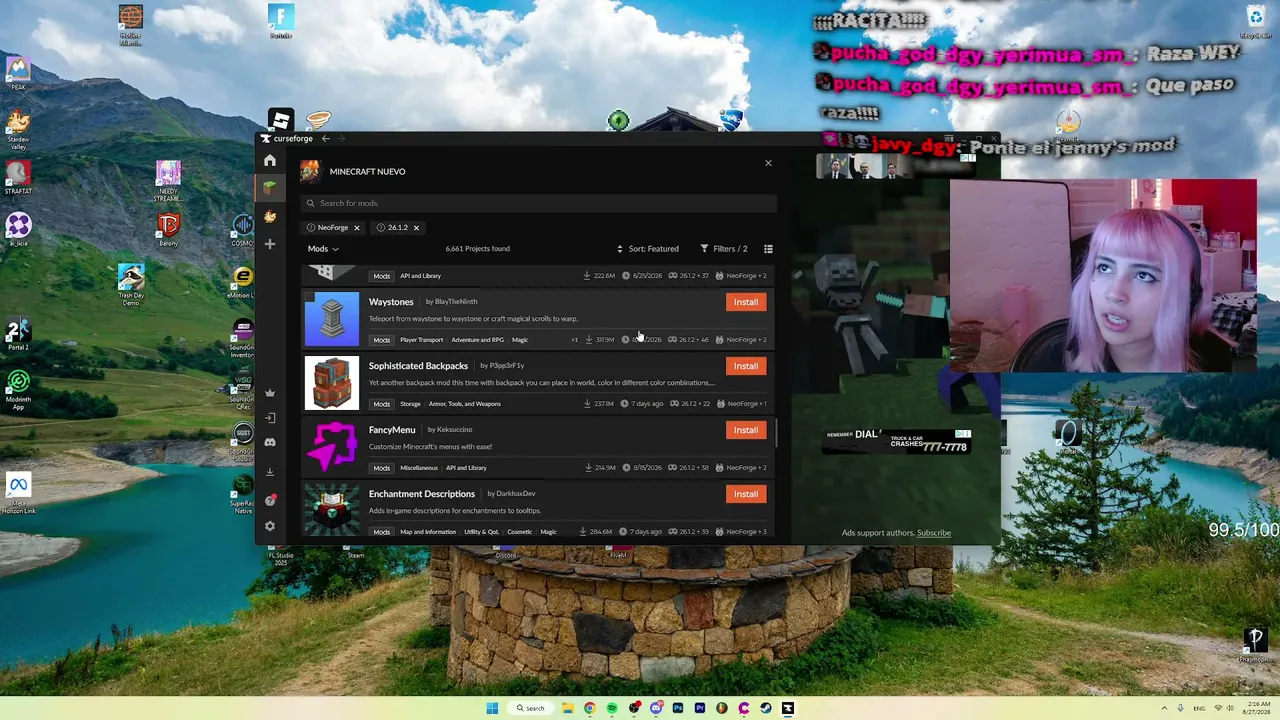Close the MINECRAFT NUEVO mod browser panel
Screen dimensions: 1280x720
point(768,163)
